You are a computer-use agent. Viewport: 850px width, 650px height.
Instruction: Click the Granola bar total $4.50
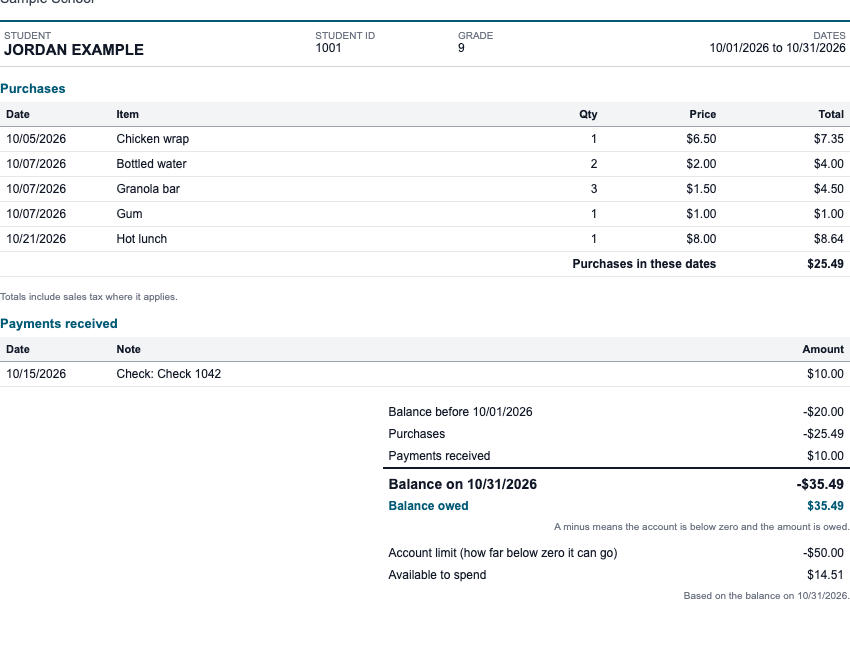coord(828,189)
